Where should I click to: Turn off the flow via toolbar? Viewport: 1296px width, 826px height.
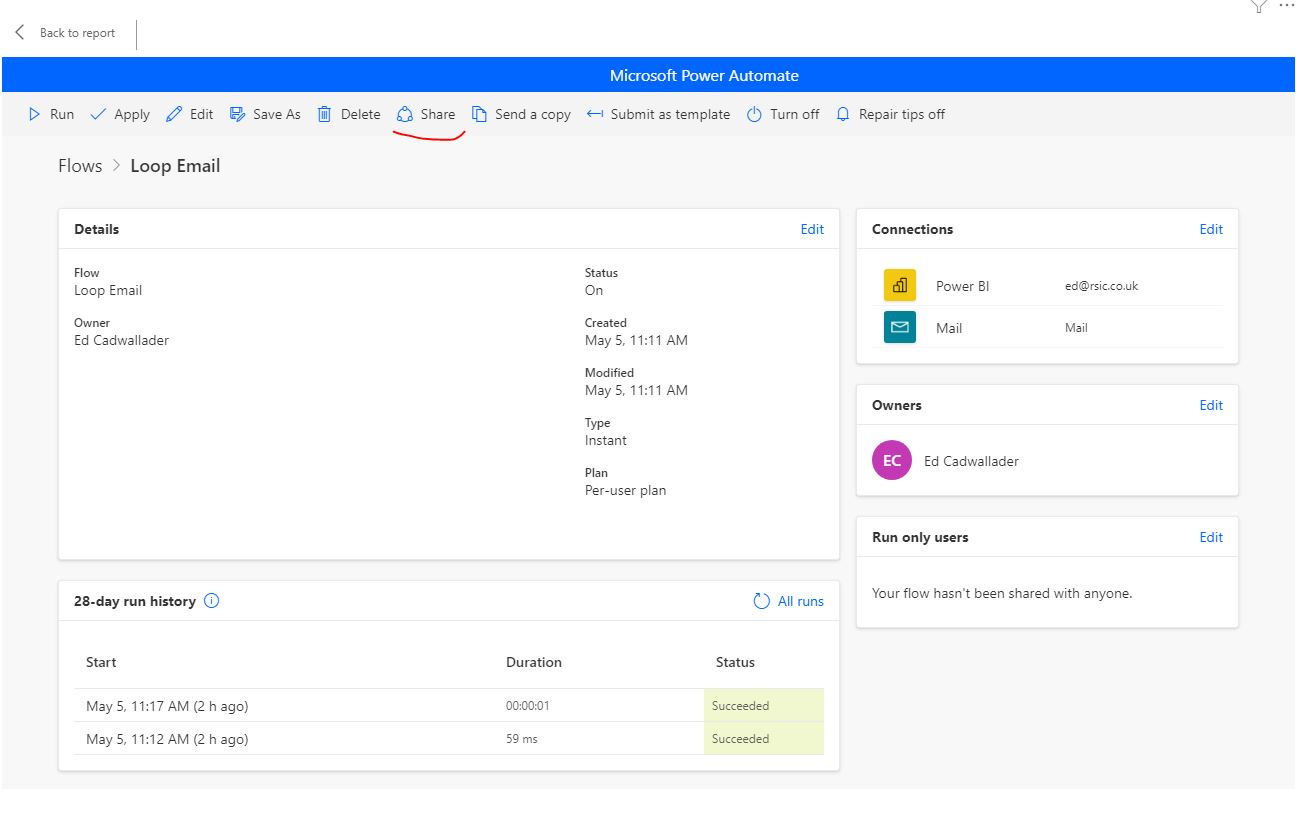[783, 114]
